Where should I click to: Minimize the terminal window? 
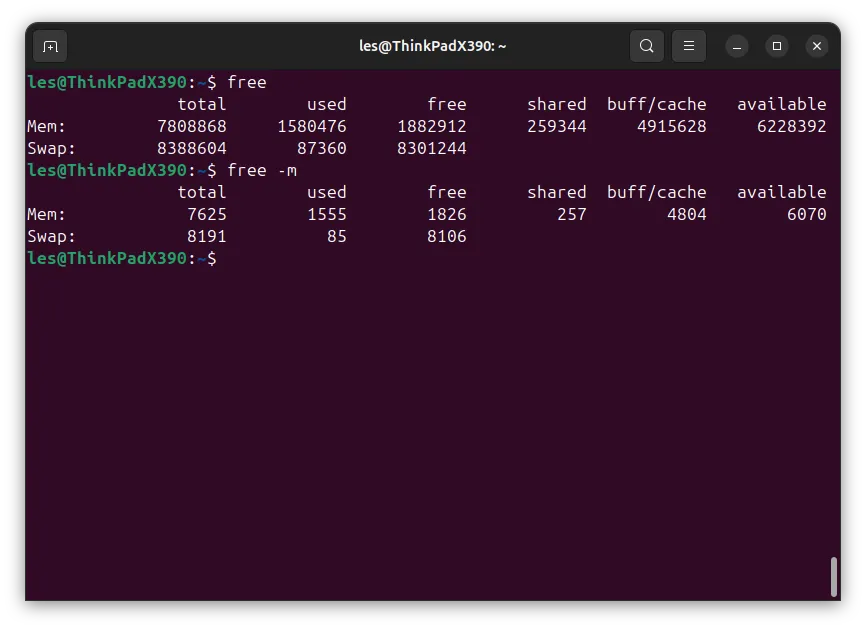[737, 46]
